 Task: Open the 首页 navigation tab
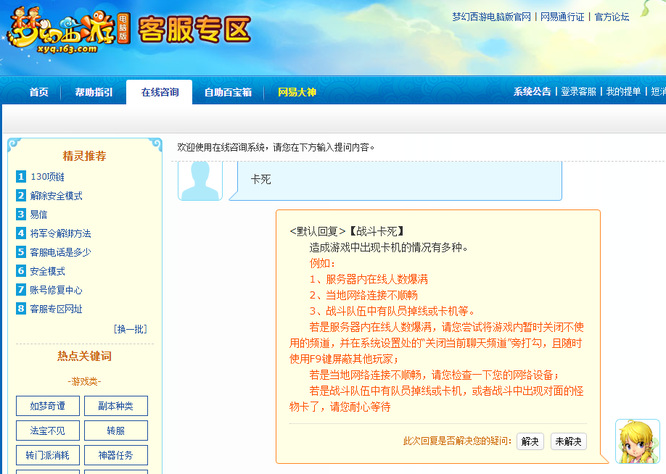tap(39, 92)
